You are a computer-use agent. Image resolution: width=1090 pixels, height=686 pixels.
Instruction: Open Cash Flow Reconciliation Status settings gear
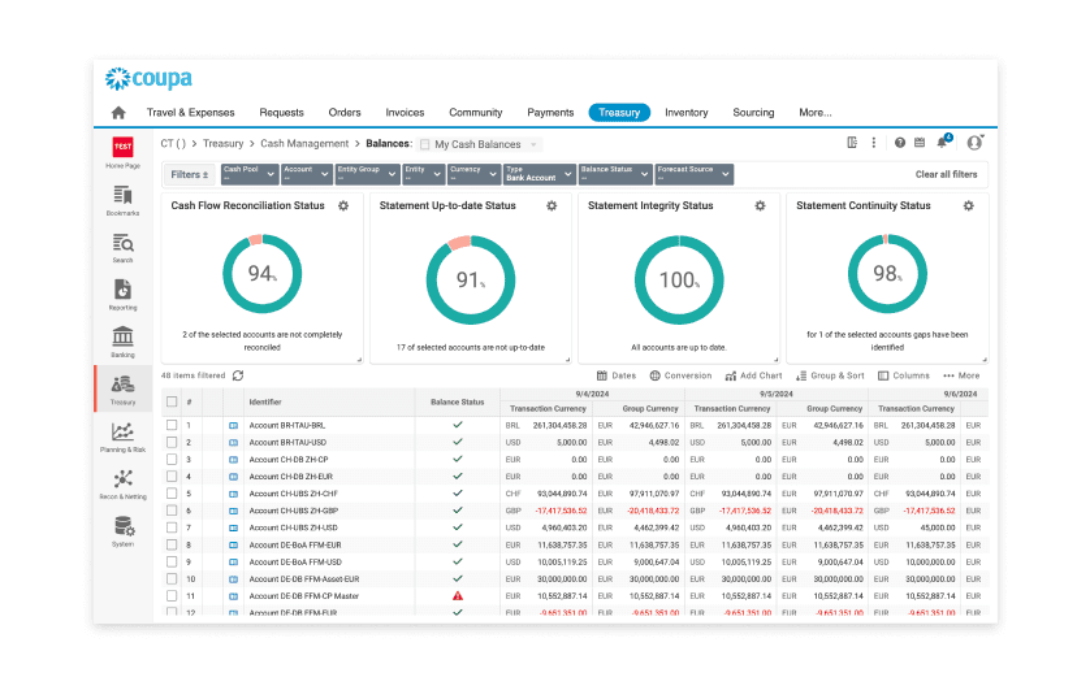coord(343,206)
